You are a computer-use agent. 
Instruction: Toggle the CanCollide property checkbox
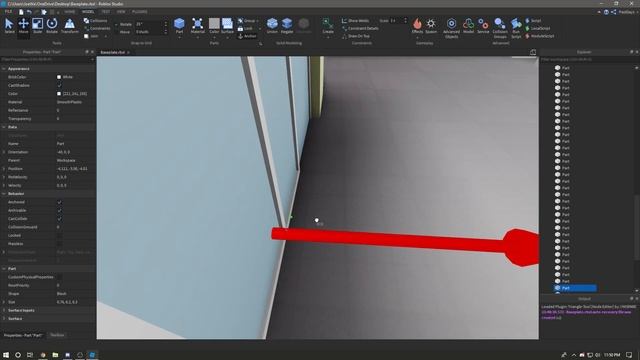pyautogui.click(x=59, y=219)
